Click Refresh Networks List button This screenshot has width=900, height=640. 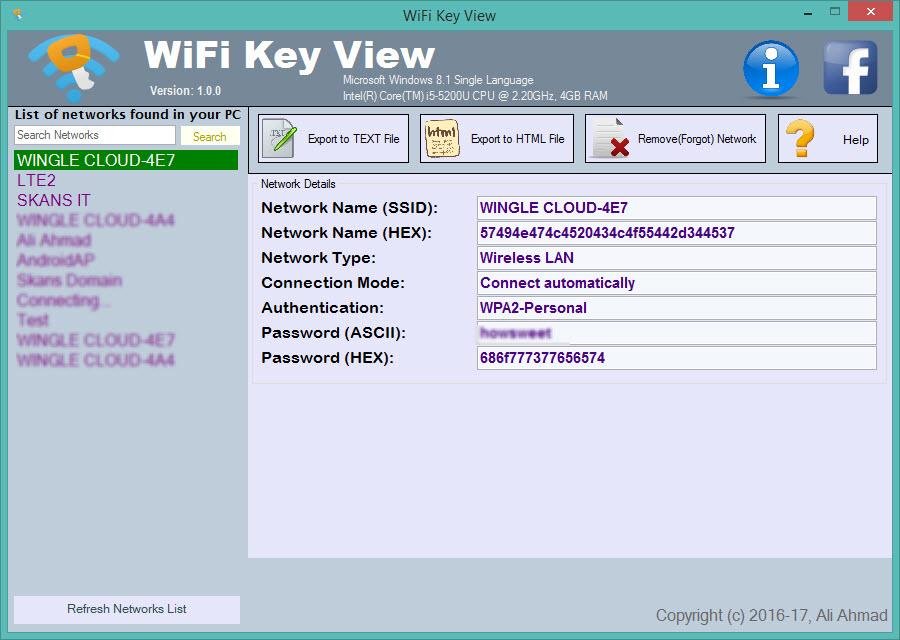127,609
